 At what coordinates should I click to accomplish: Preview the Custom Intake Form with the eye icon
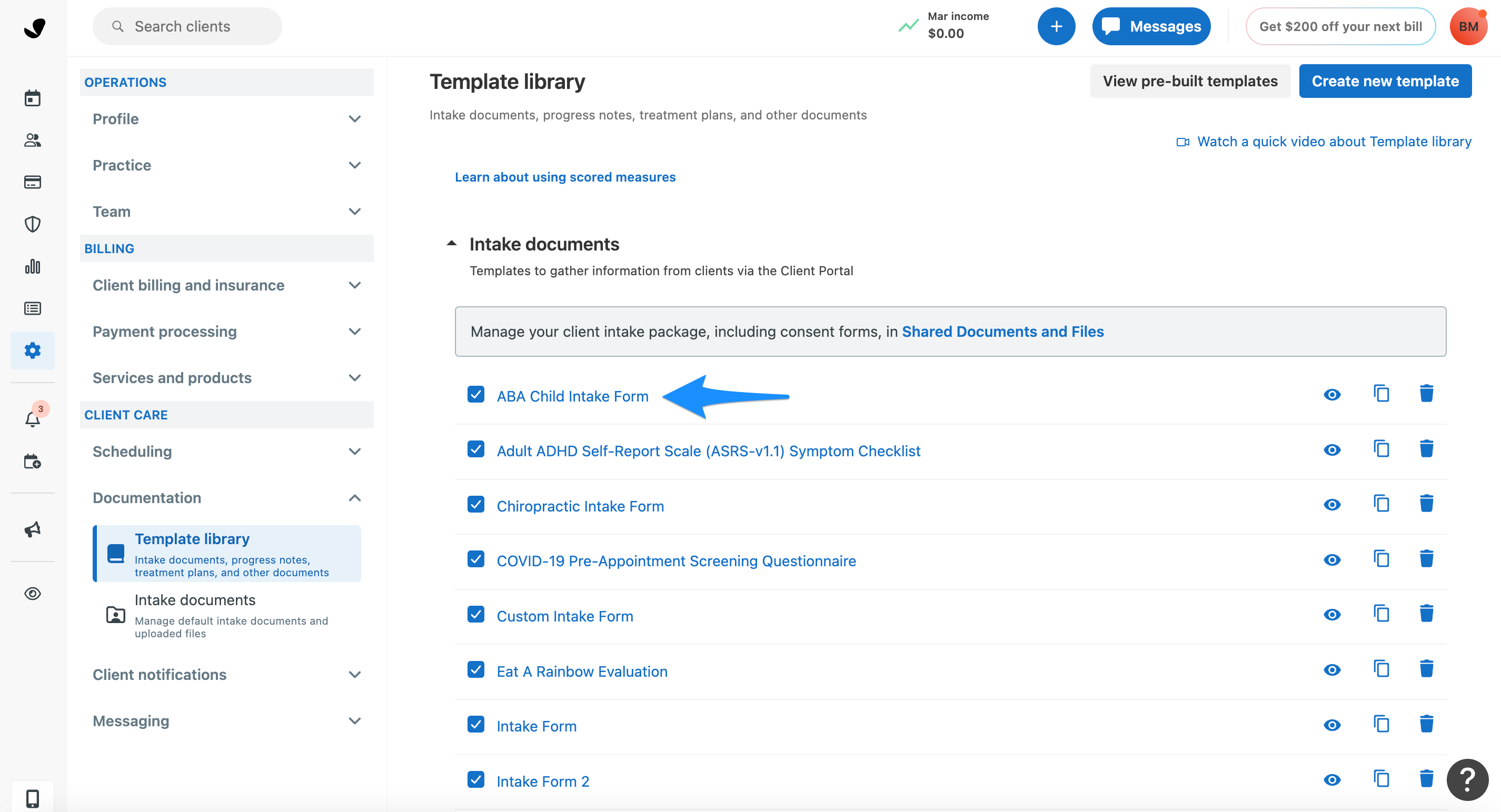[1333, 614]
